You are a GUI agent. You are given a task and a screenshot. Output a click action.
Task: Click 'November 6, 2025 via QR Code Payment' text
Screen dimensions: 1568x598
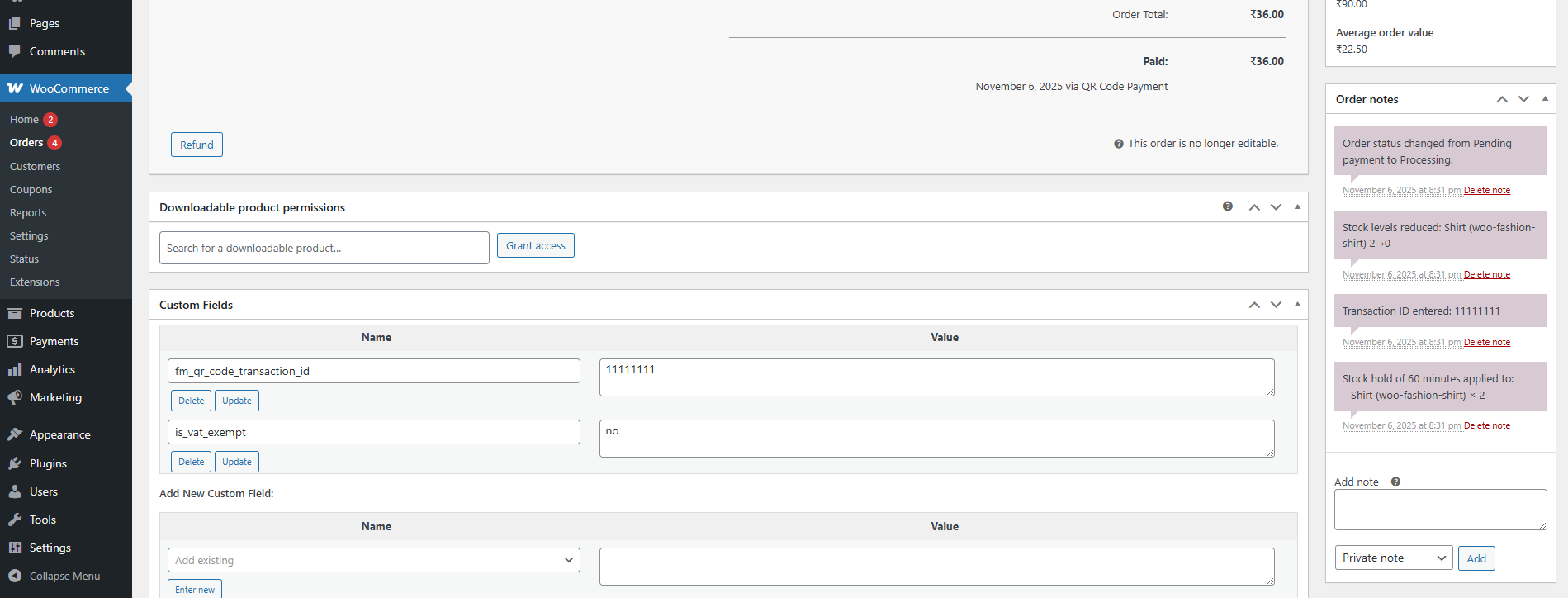pos(1072,86)
